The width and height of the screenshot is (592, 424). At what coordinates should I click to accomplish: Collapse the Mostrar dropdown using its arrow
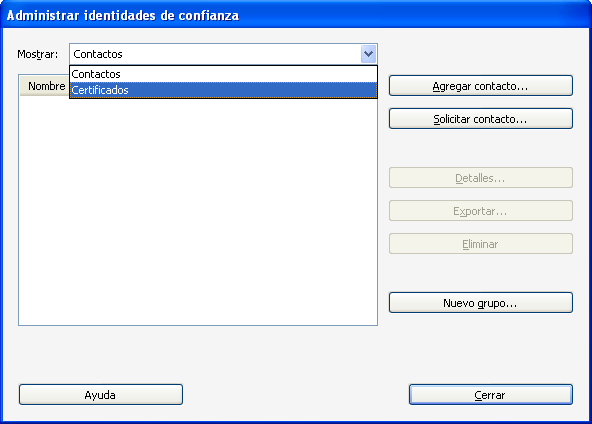tap(368, 54)
